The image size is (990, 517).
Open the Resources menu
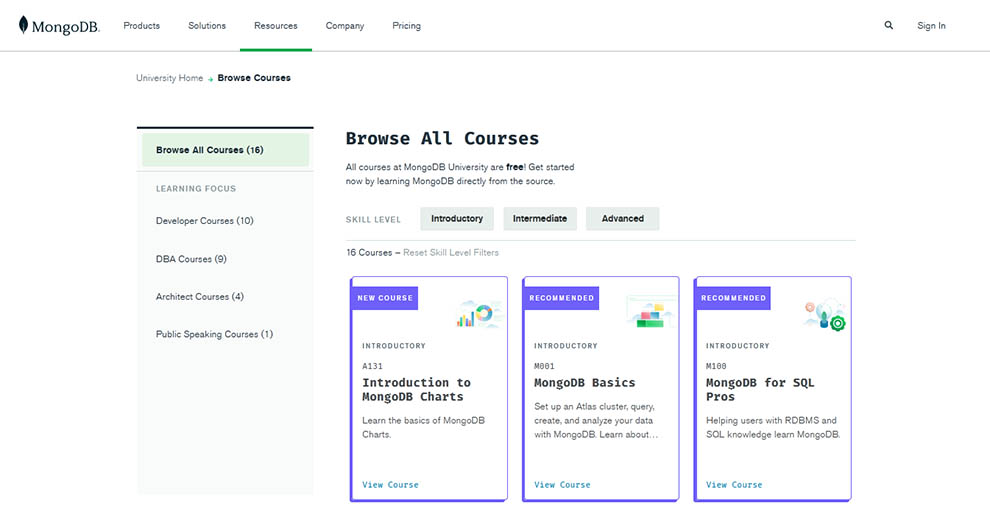276,26
